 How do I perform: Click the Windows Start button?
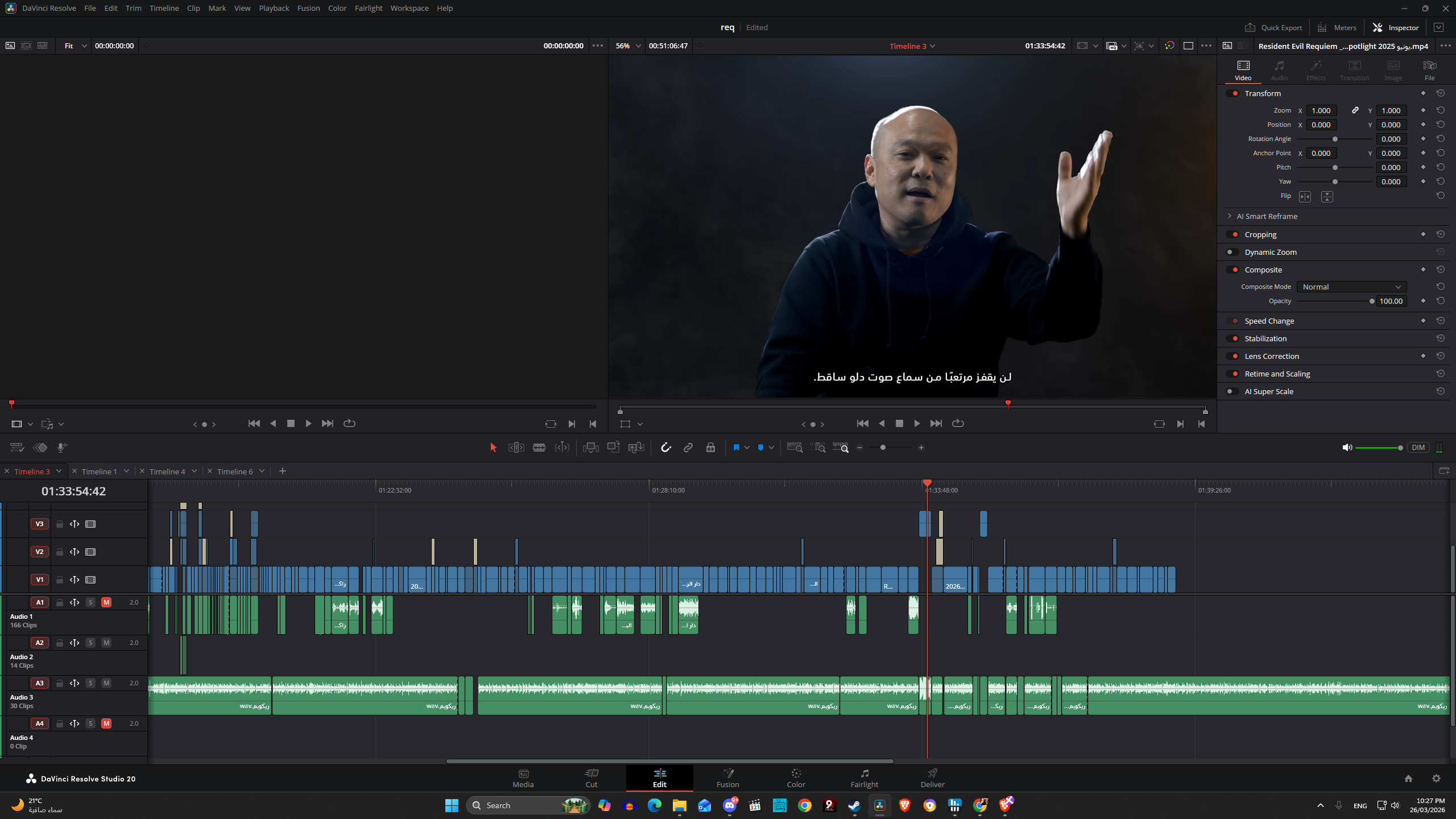click(x=452, y=805)
